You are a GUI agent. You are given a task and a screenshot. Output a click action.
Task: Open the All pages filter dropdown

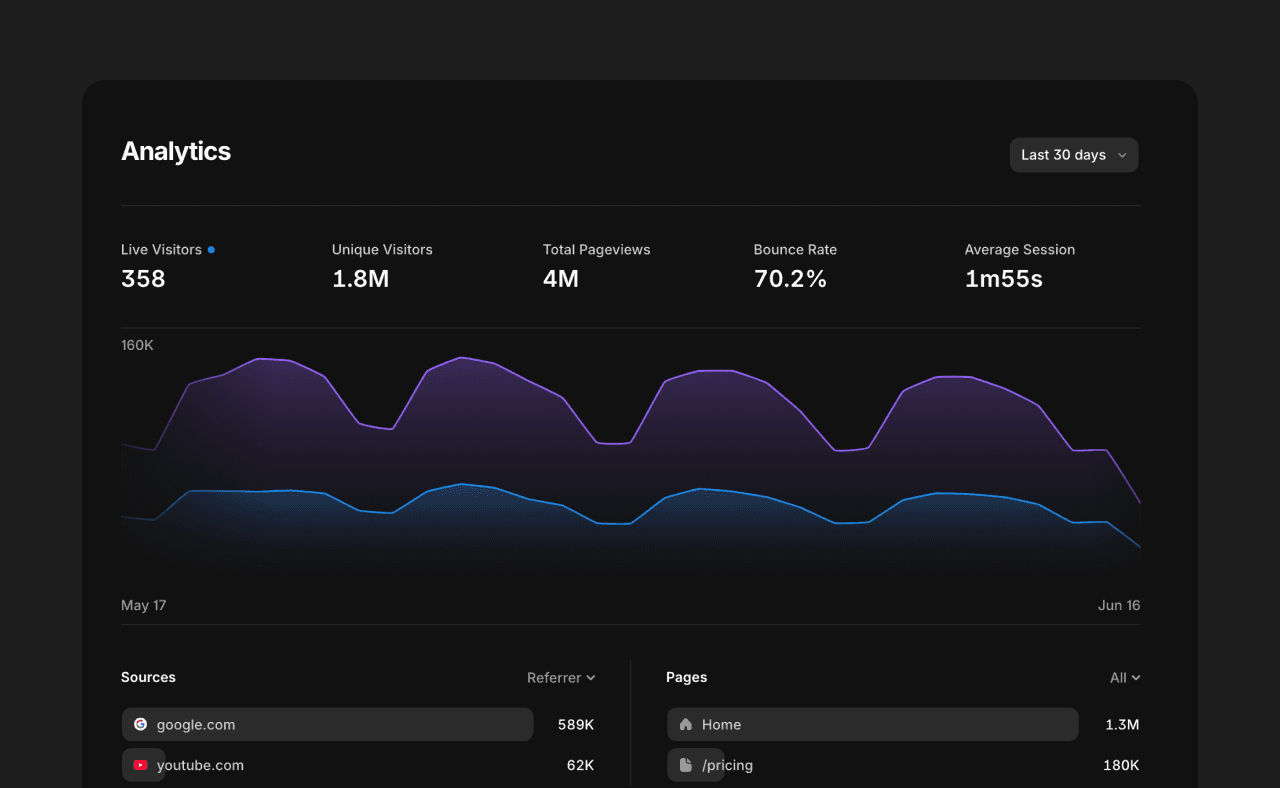pos(1125,678)
